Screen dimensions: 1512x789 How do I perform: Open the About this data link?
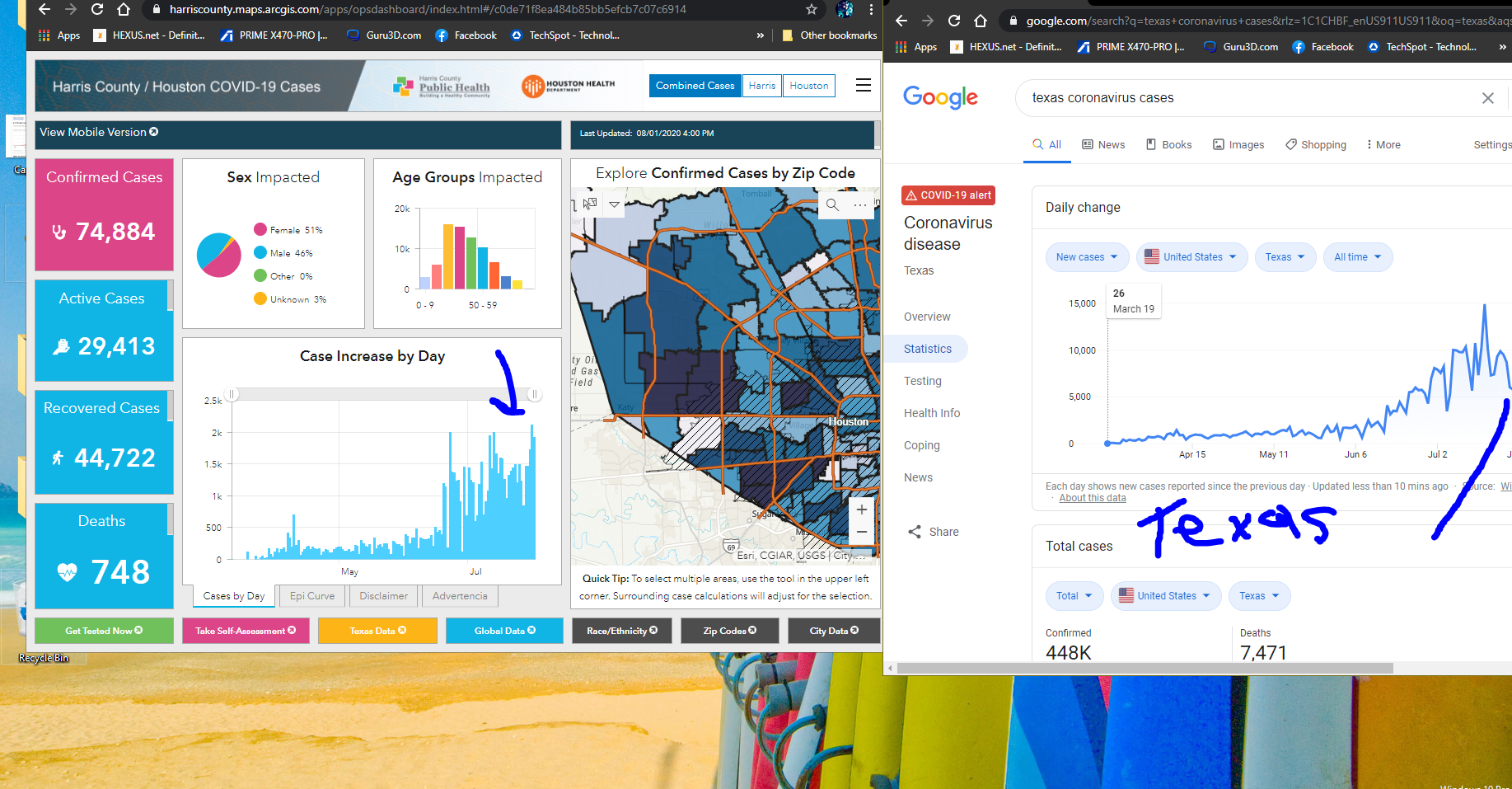coord(1093,498)
